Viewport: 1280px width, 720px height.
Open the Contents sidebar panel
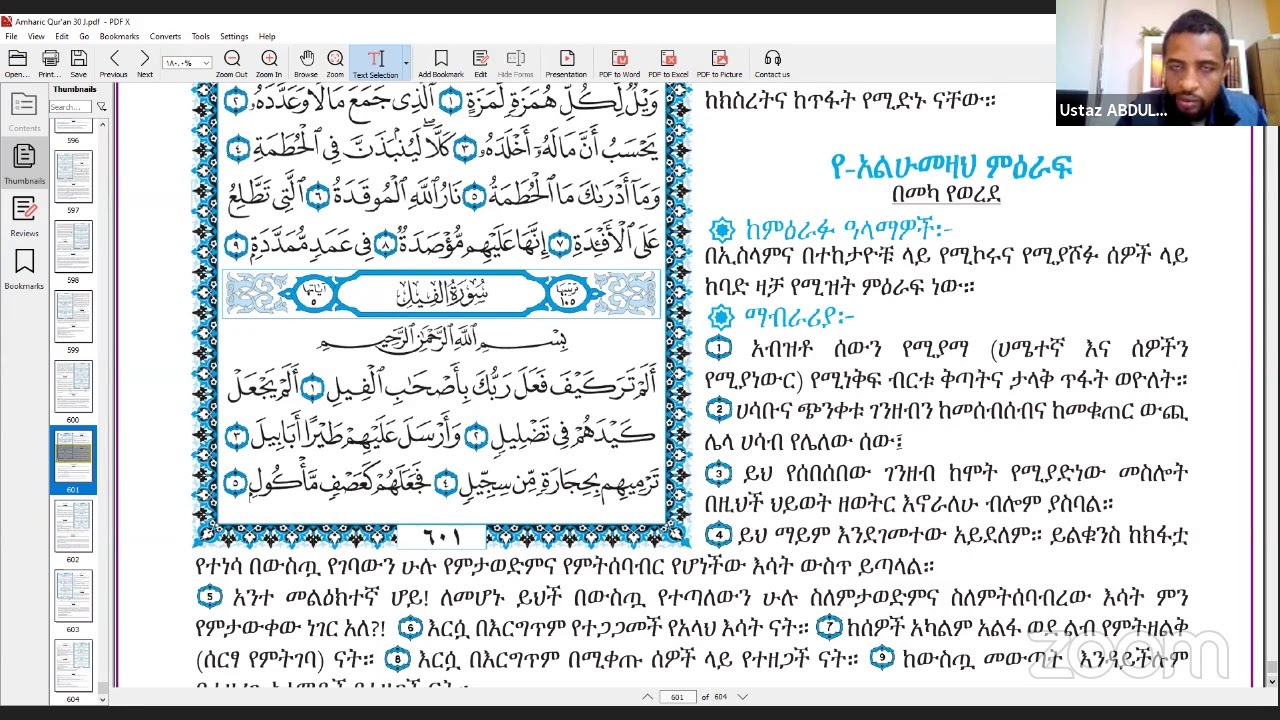click(x=24, y=111)
